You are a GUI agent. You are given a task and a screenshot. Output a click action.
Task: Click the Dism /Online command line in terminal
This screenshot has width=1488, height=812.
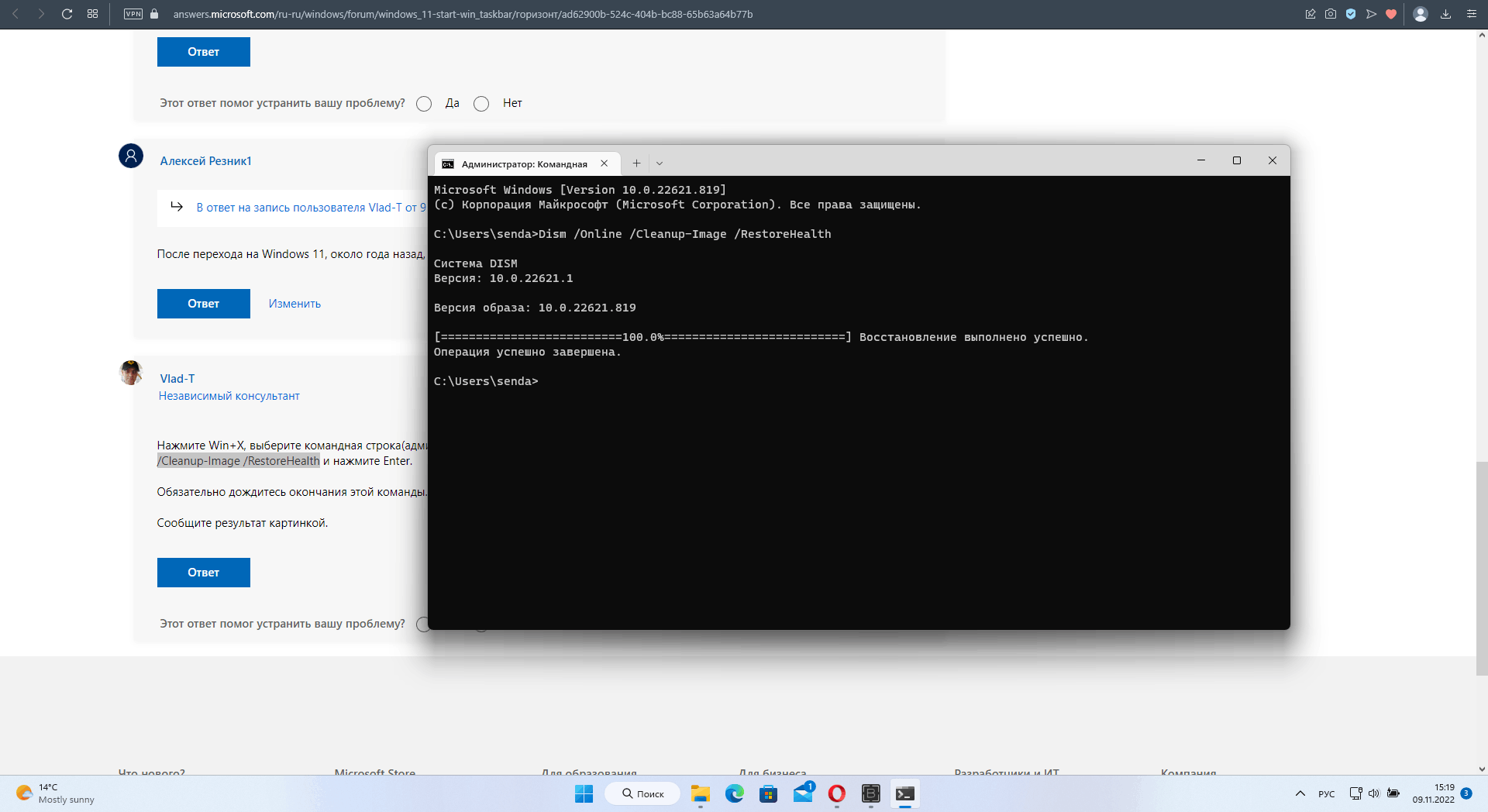(x=632, y=234)
